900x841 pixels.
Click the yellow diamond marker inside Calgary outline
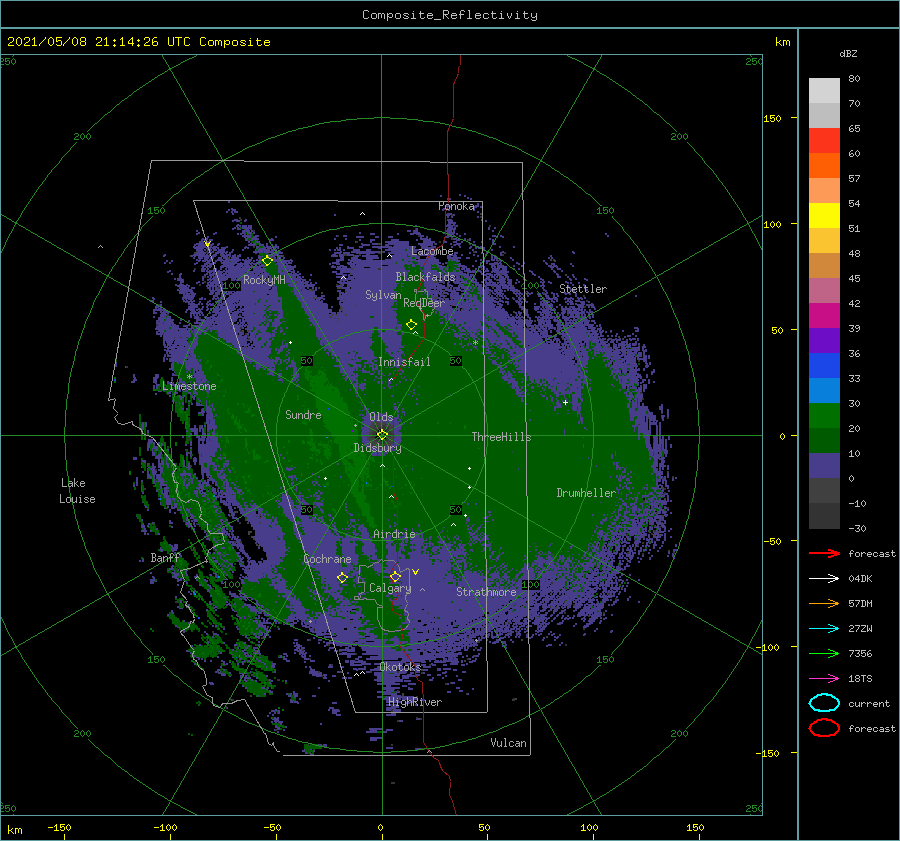(395, 576)
